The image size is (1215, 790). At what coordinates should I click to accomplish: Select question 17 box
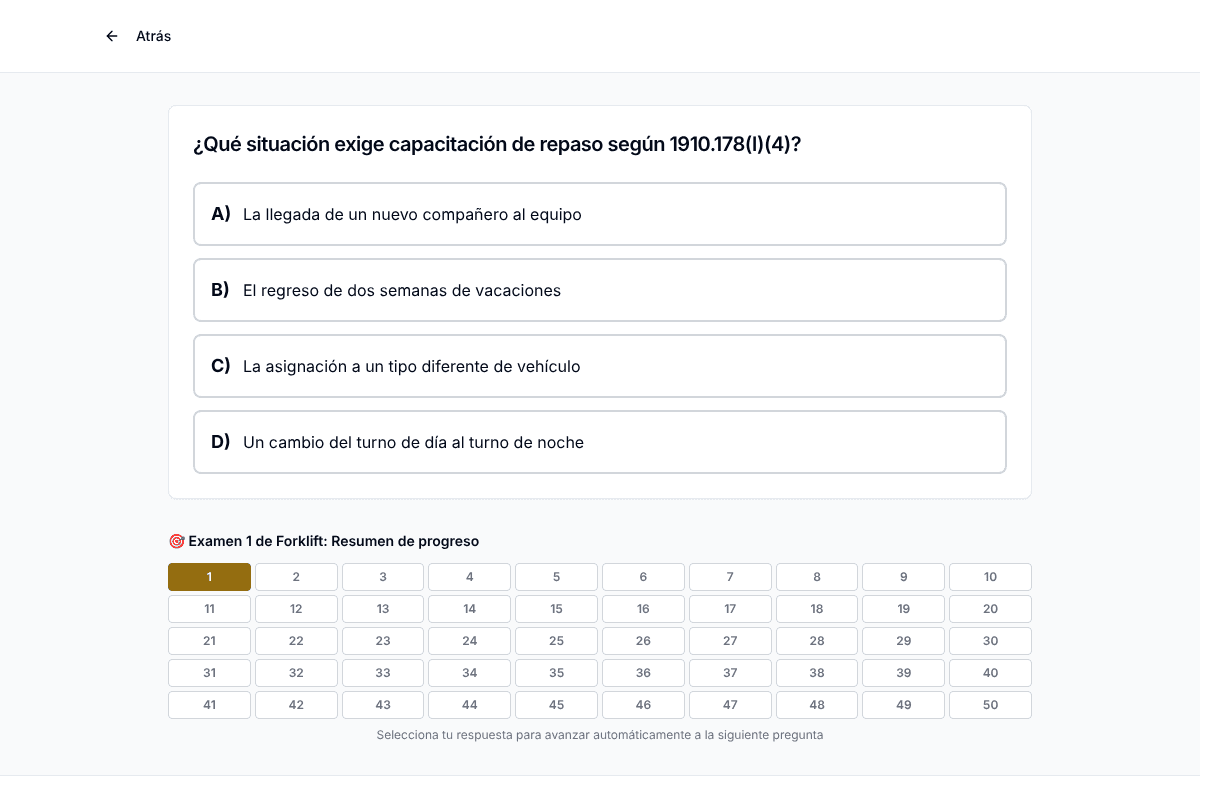point(730,609)
